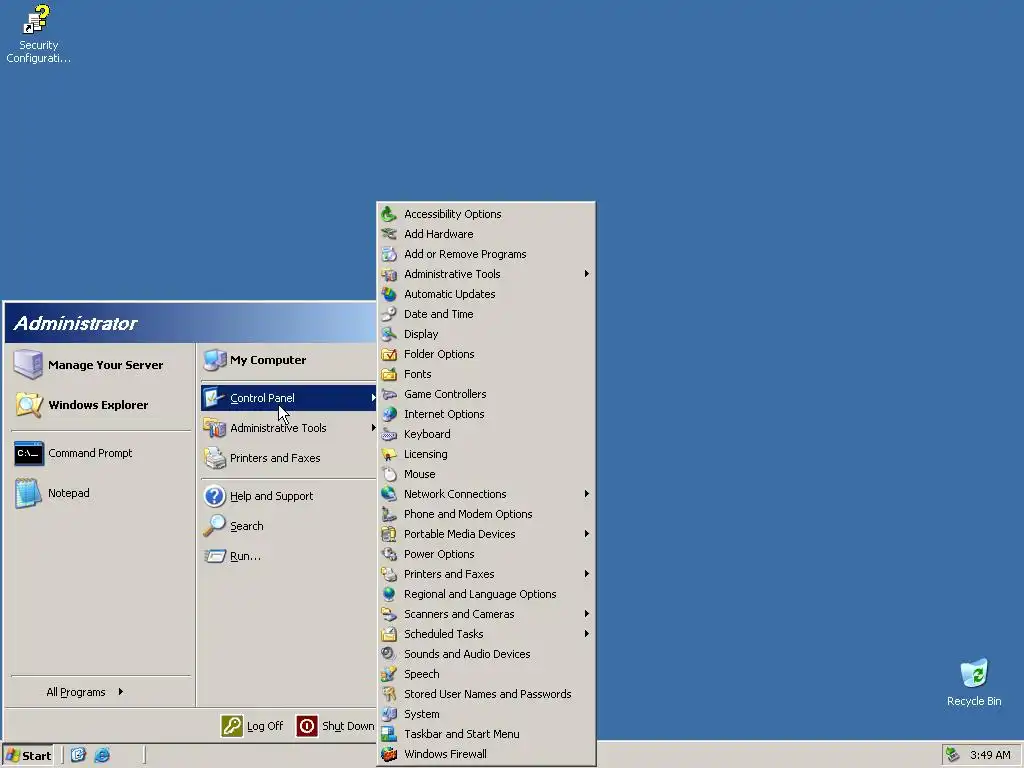
Task: Click the Windows Firewall icon
Action: tap(389, 754)
